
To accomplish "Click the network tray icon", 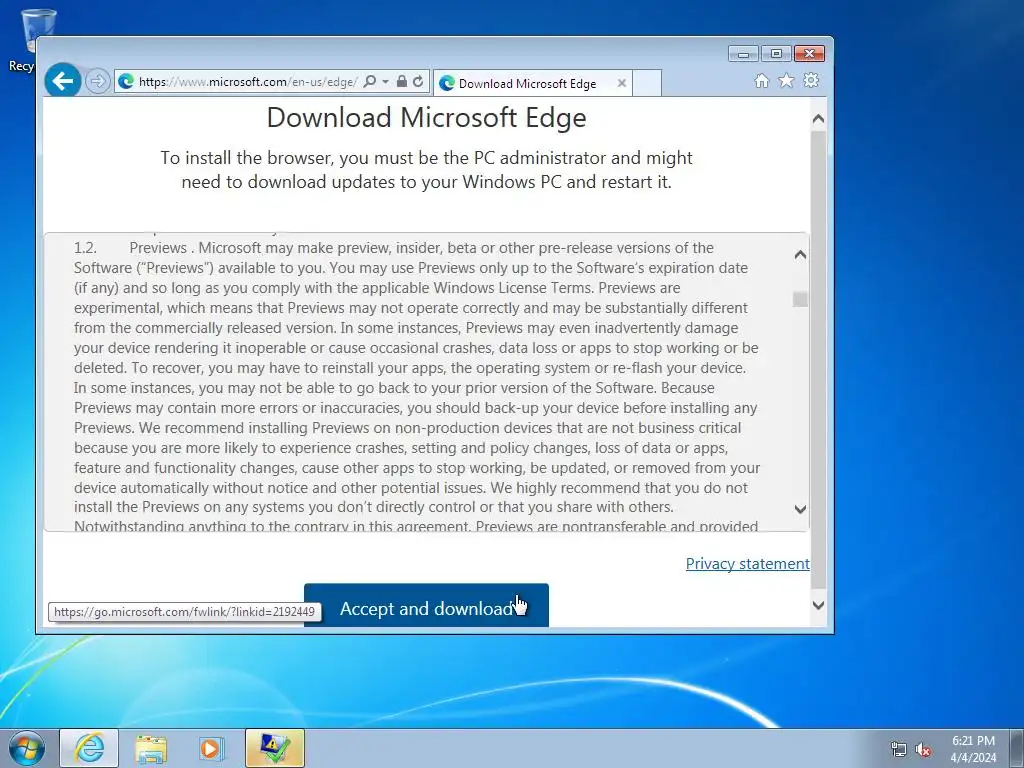I will (899, 750).
